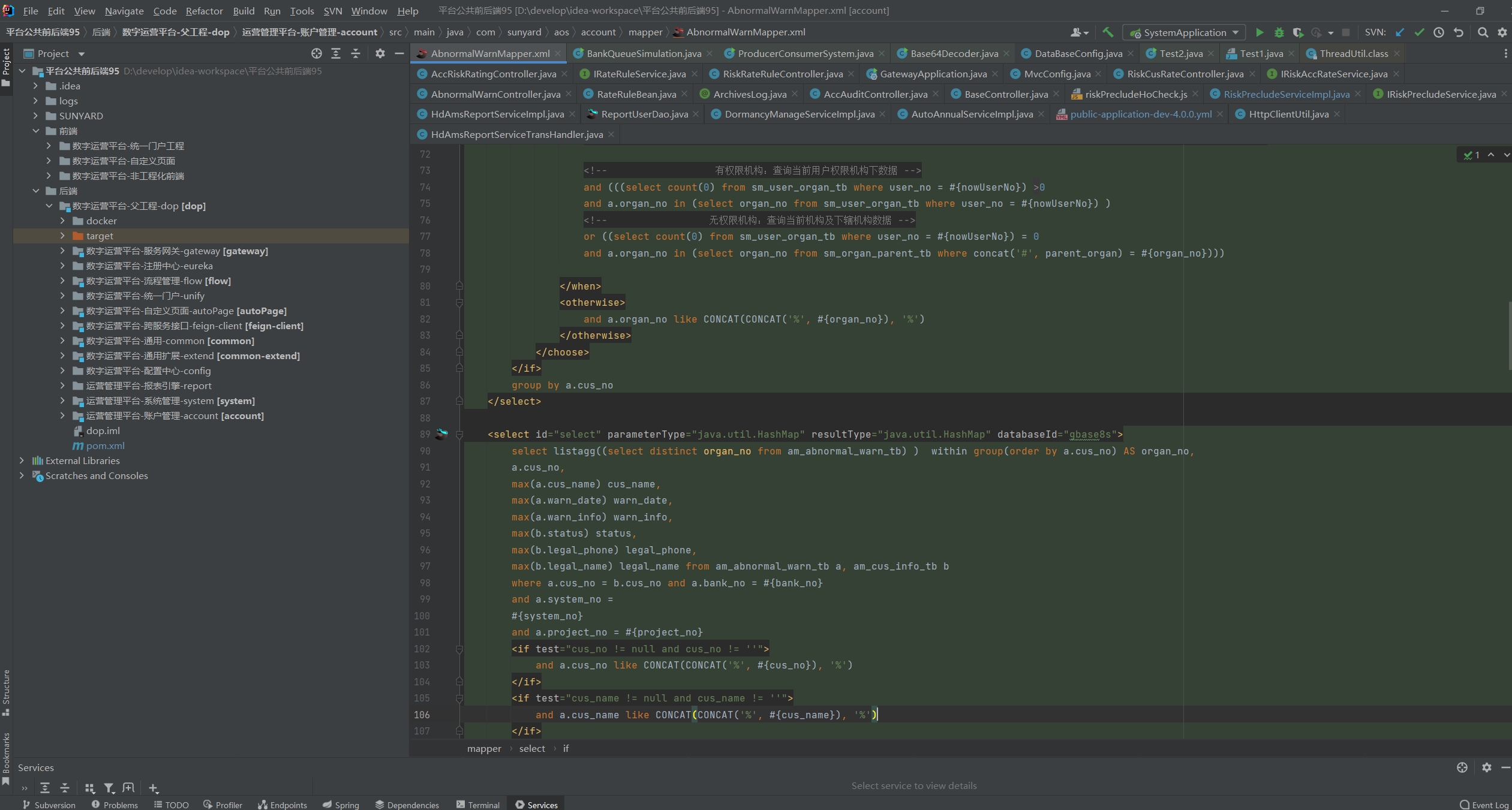Image resolution: width=1512 pixels, height=810 pixels.
Task: Expand the External Libraries node
Action: [22, 460]
